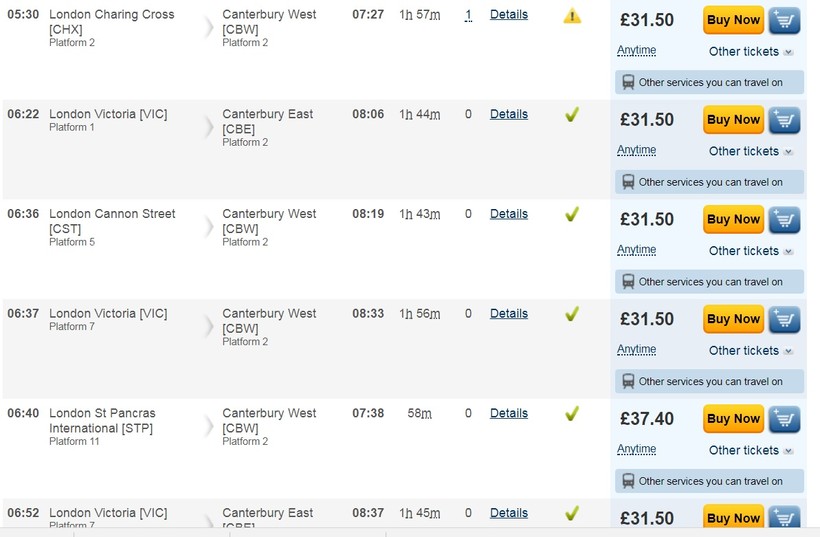Open Other tickets dropdown for the 06:36 train
This screenshot has width=820, height=537.
(x=751, y=251)
